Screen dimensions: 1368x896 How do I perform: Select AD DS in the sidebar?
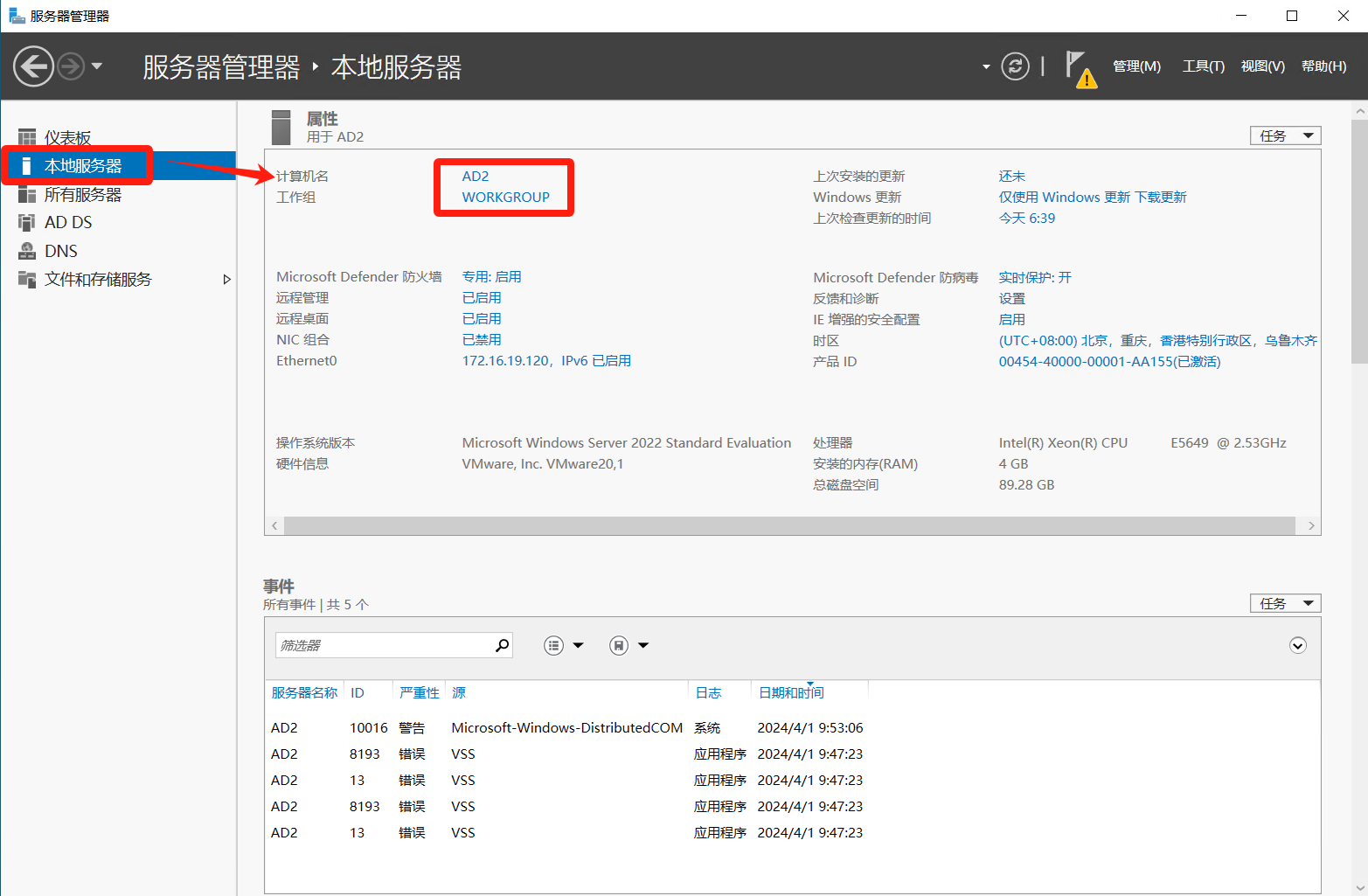[x=68, y=222]
